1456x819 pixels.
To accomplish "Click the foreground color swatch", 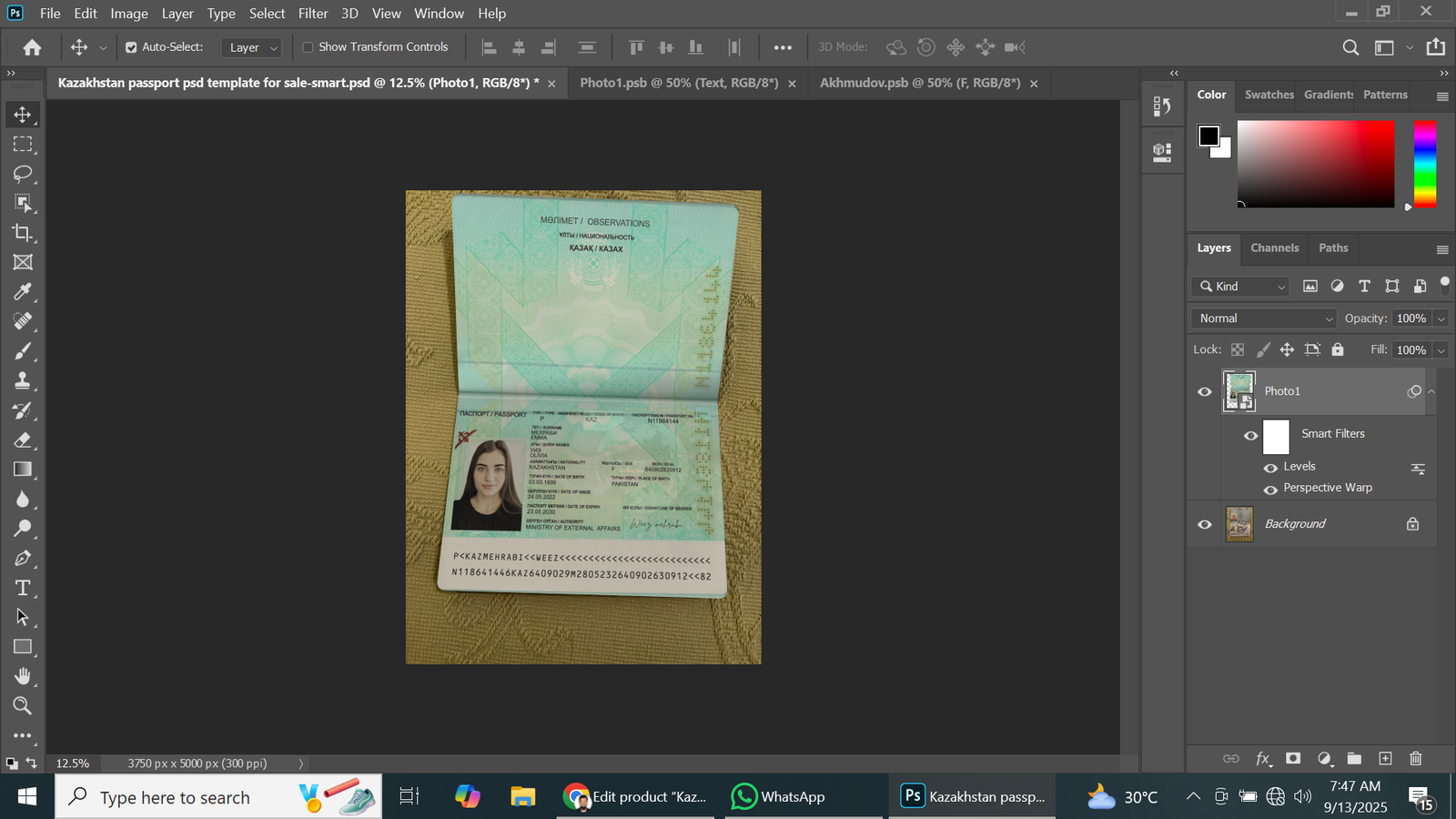I will 1208,136.
